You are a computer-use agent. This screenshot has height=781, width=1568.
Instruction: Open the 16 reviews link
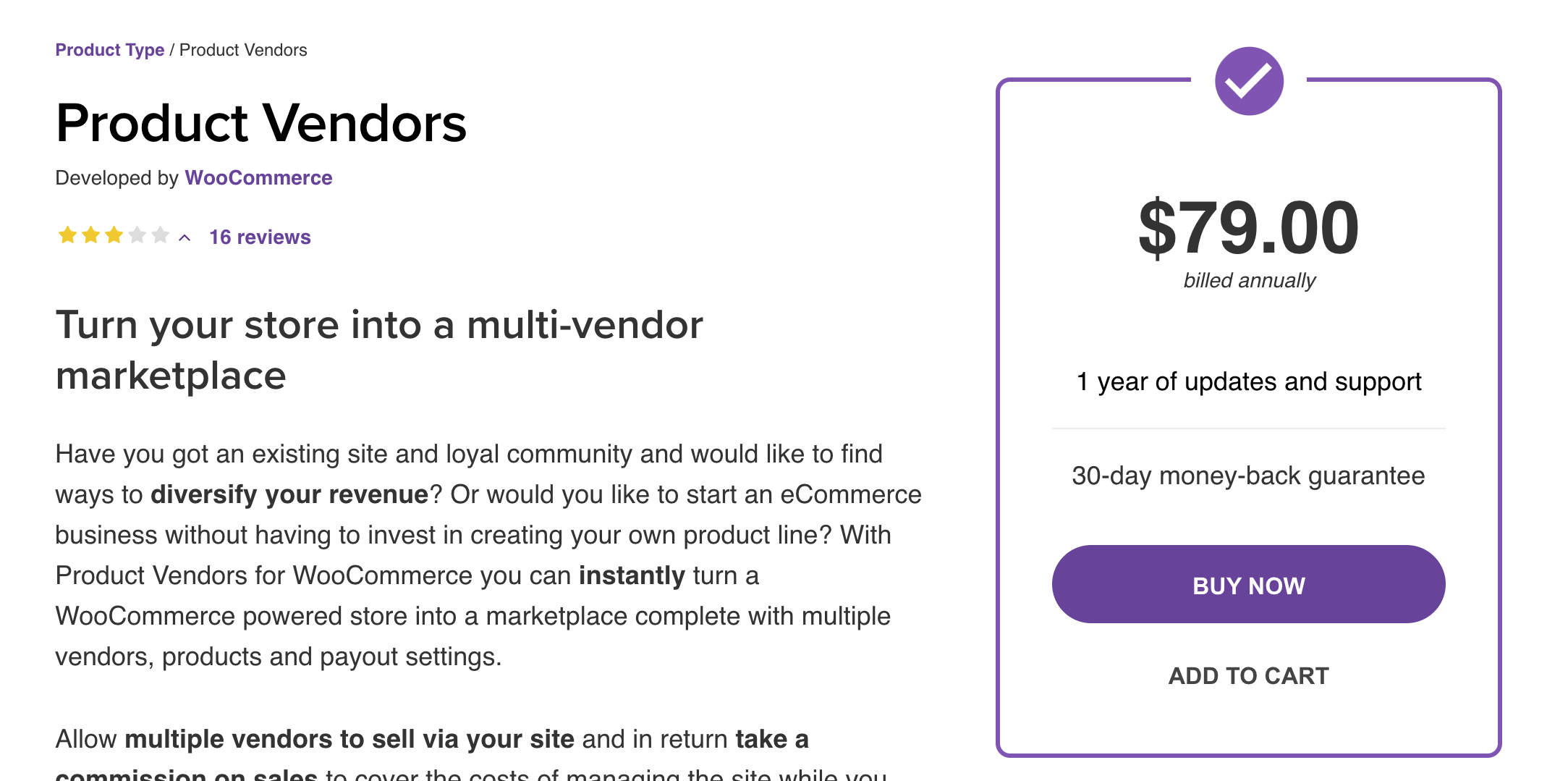pos(260,237)
